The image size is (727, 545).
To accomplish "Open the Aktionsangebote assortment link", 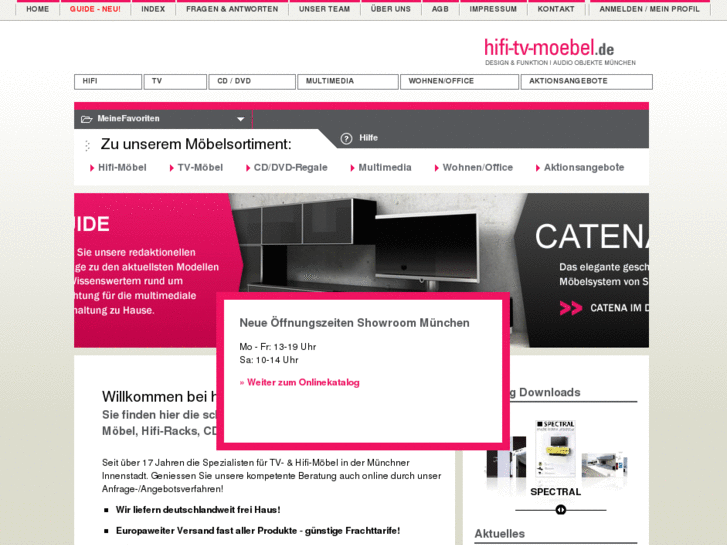I will [x=580, y=167].
